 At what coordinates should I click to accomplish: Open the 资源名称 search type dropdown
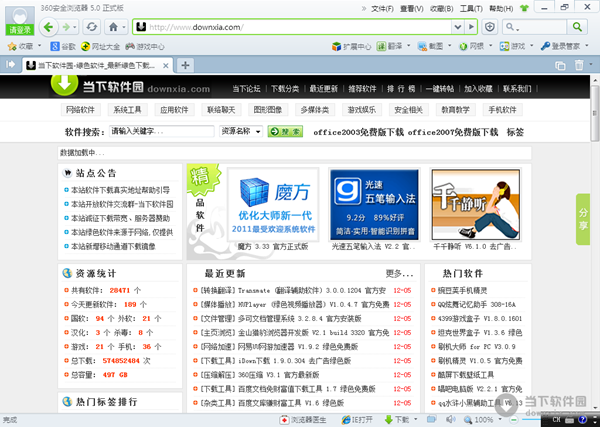click(241, 131)
